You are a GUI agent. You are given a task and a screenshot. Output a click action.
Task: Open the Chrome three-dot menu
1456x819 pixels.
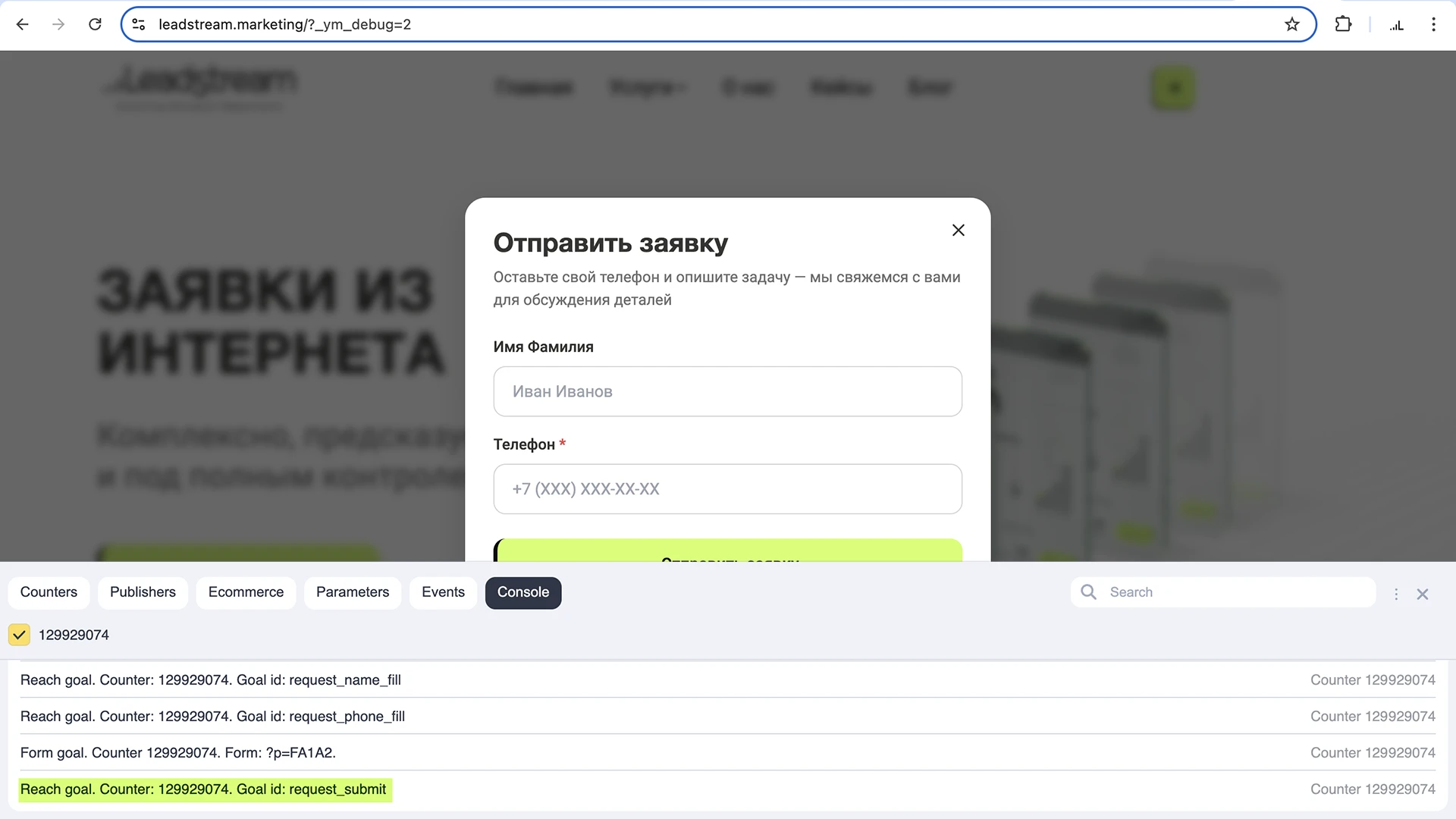click(1433, 24)
